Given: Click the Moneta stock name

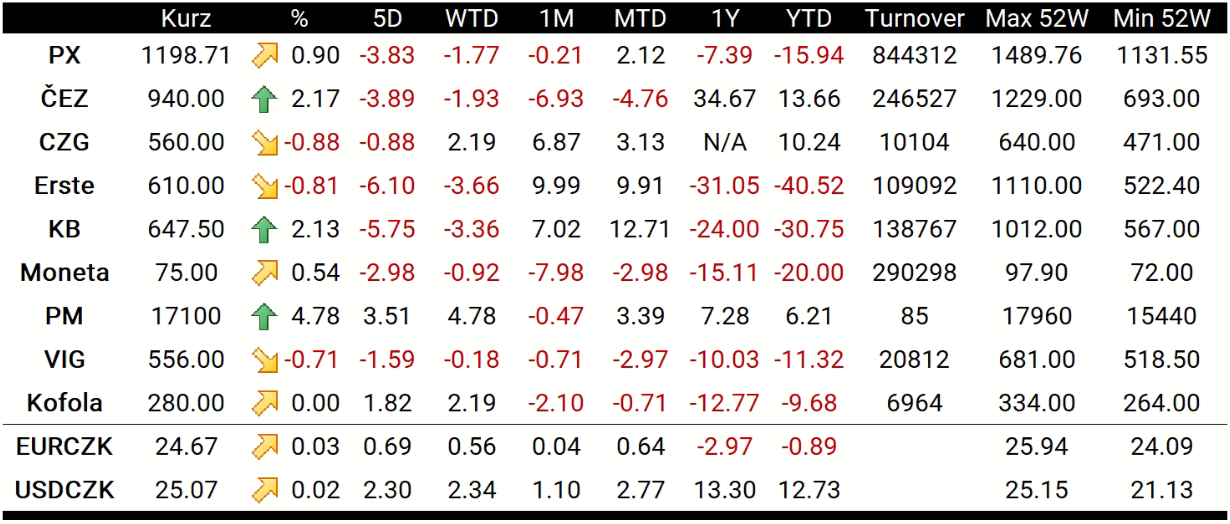Looking at the screenshot, I should 65,273.
